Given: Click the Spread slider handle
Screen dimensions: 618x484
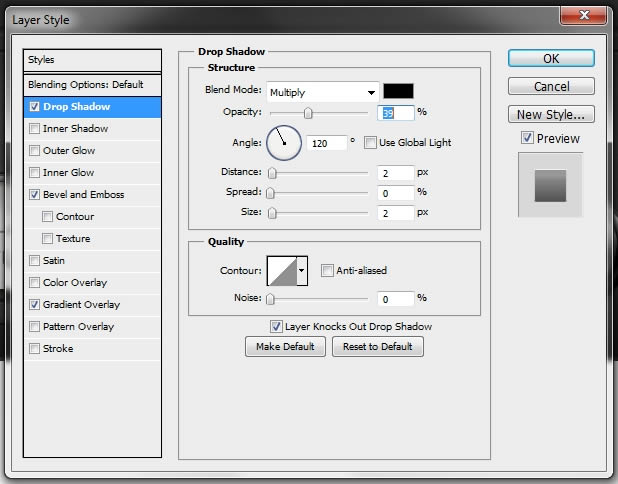Looking at the screenshot, I should click(270, 193).
